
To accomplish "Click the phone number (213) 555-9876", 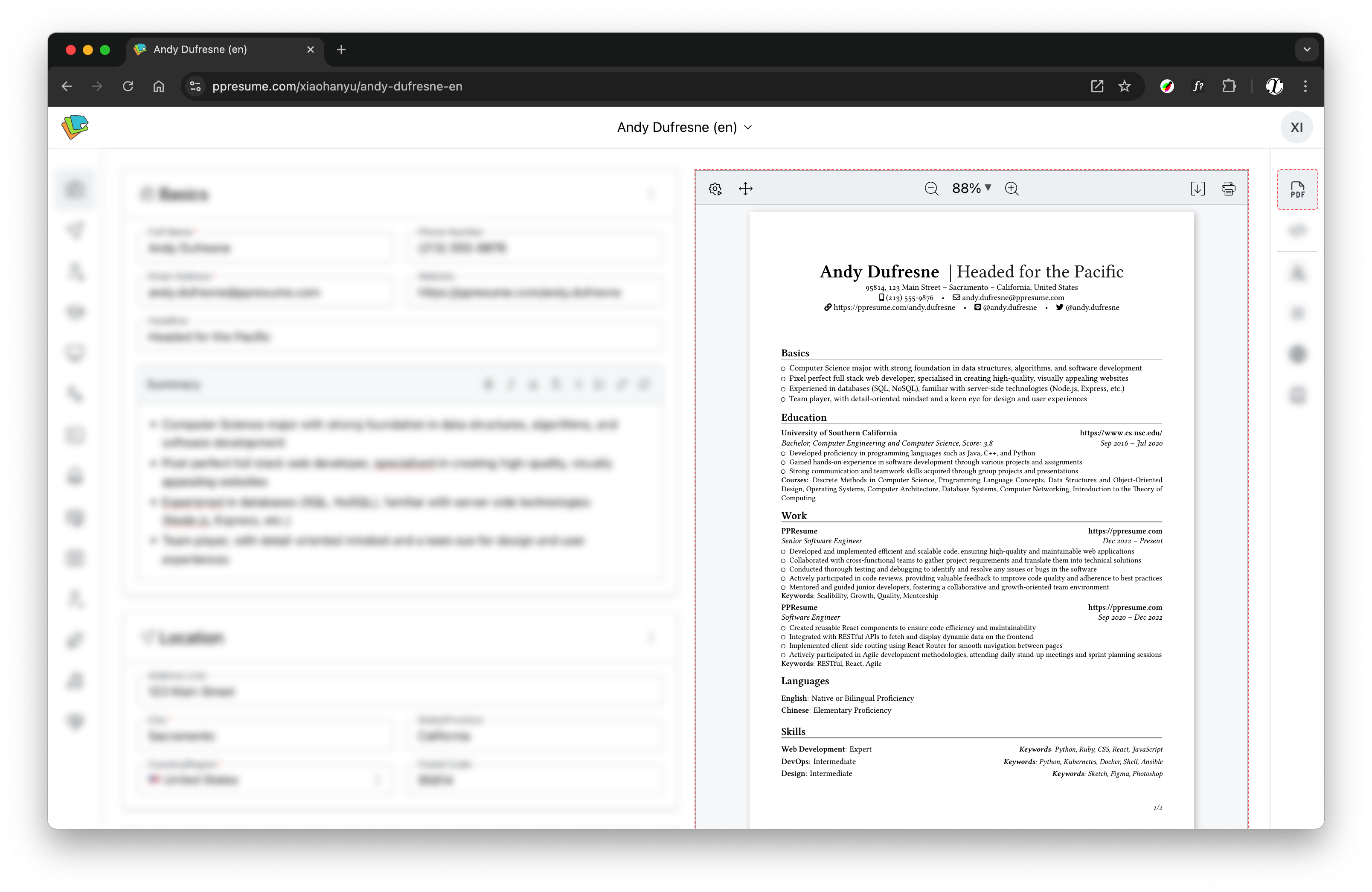I will pyautogui.click(x=909, y=297).
